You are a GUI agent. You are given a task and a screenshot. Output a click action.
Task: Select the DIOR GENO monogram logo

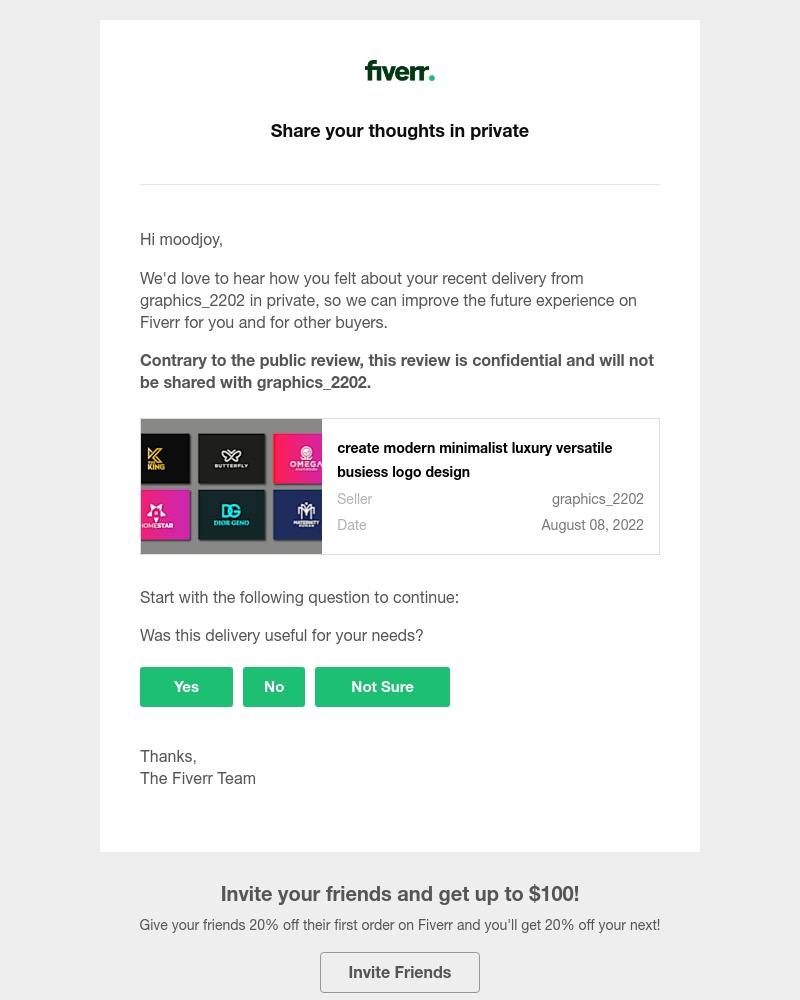(x=231, y=514)
